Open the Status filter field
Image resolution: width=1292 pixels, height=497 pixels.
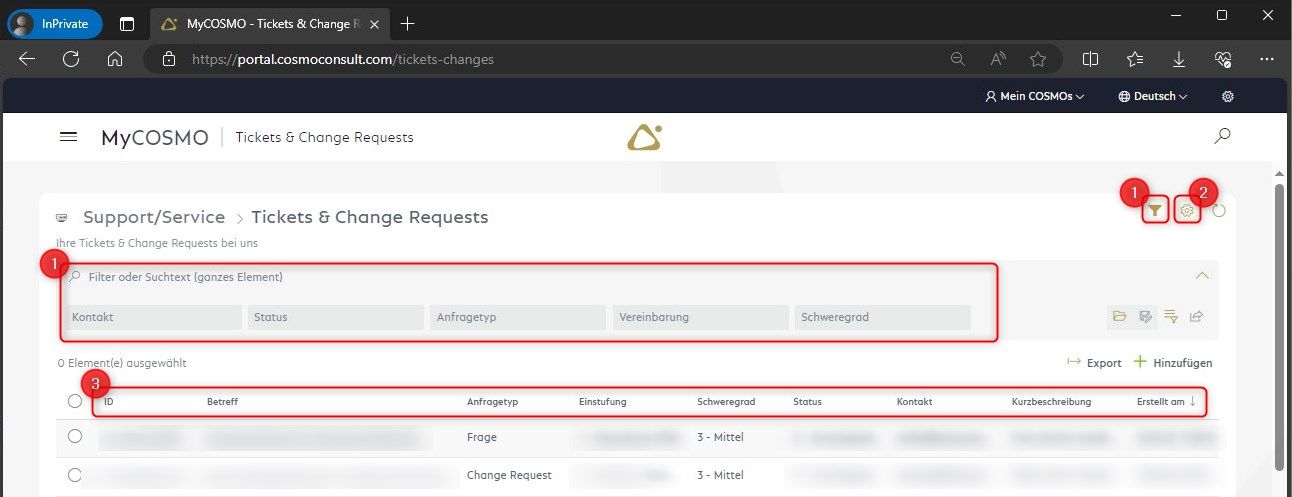tap(336, 317)
